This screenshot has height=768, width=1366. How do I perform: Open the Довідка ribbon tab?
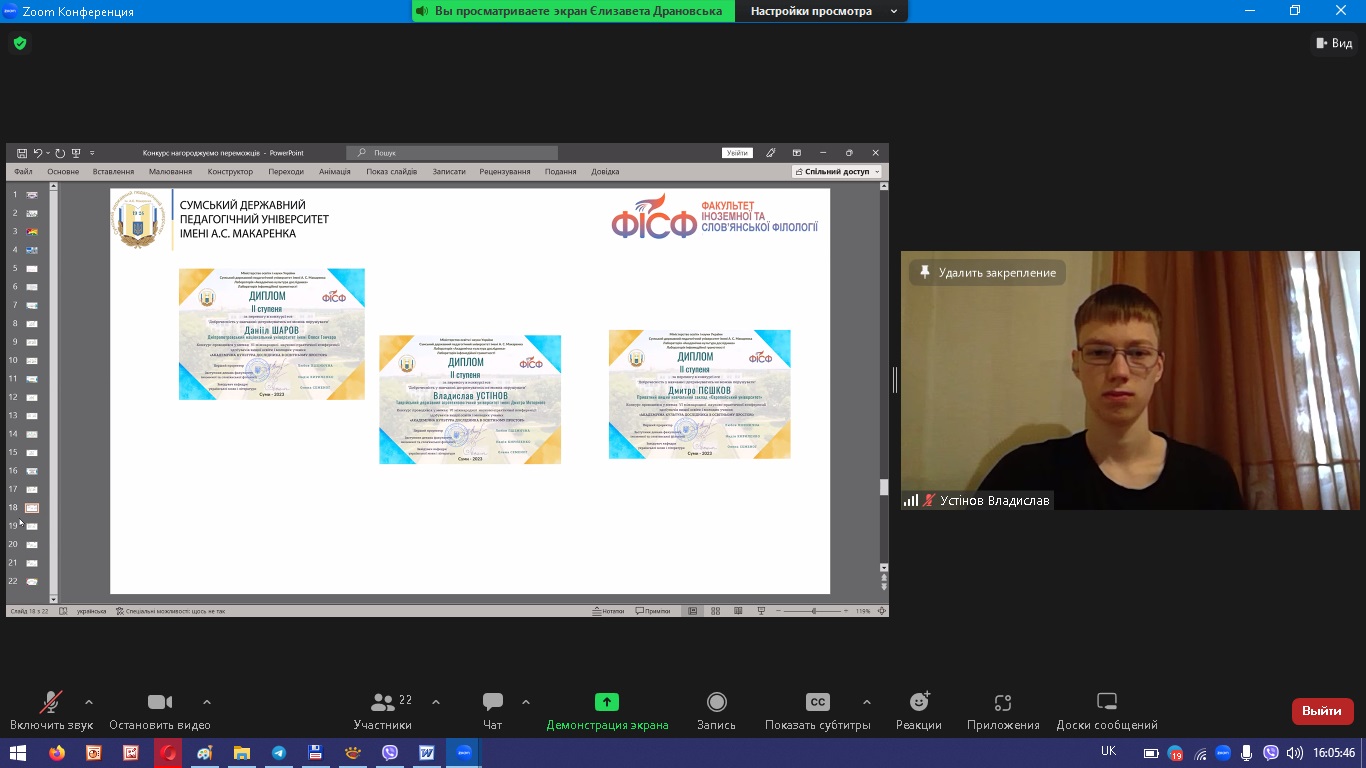coord(605,171)
